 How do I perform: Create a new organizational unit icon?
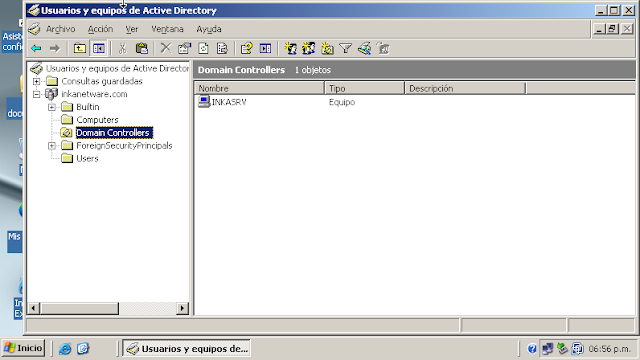click(327, 49)
